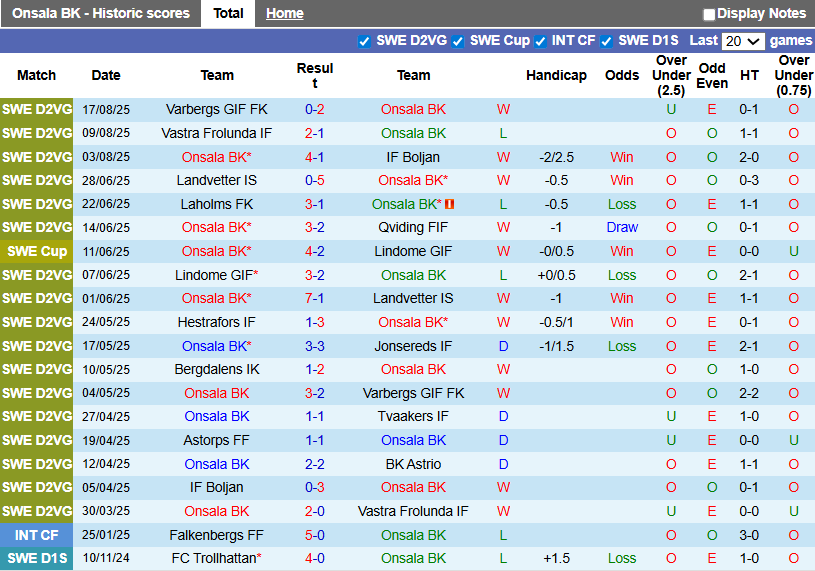Viewport: 815px width, 571px height.
Task: Click the Date column header
Action: 106,75
